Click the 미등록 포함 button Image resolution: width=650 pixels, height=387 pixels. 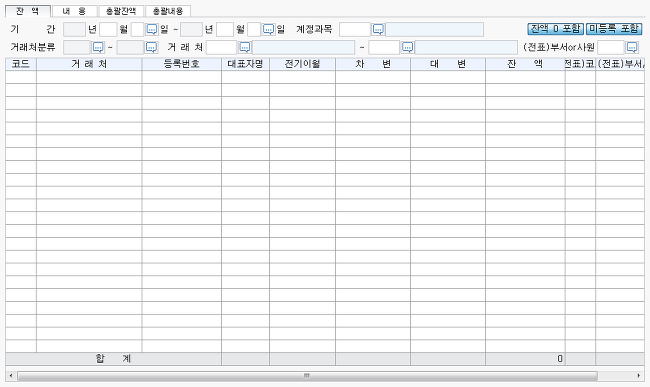click(614, 29)
